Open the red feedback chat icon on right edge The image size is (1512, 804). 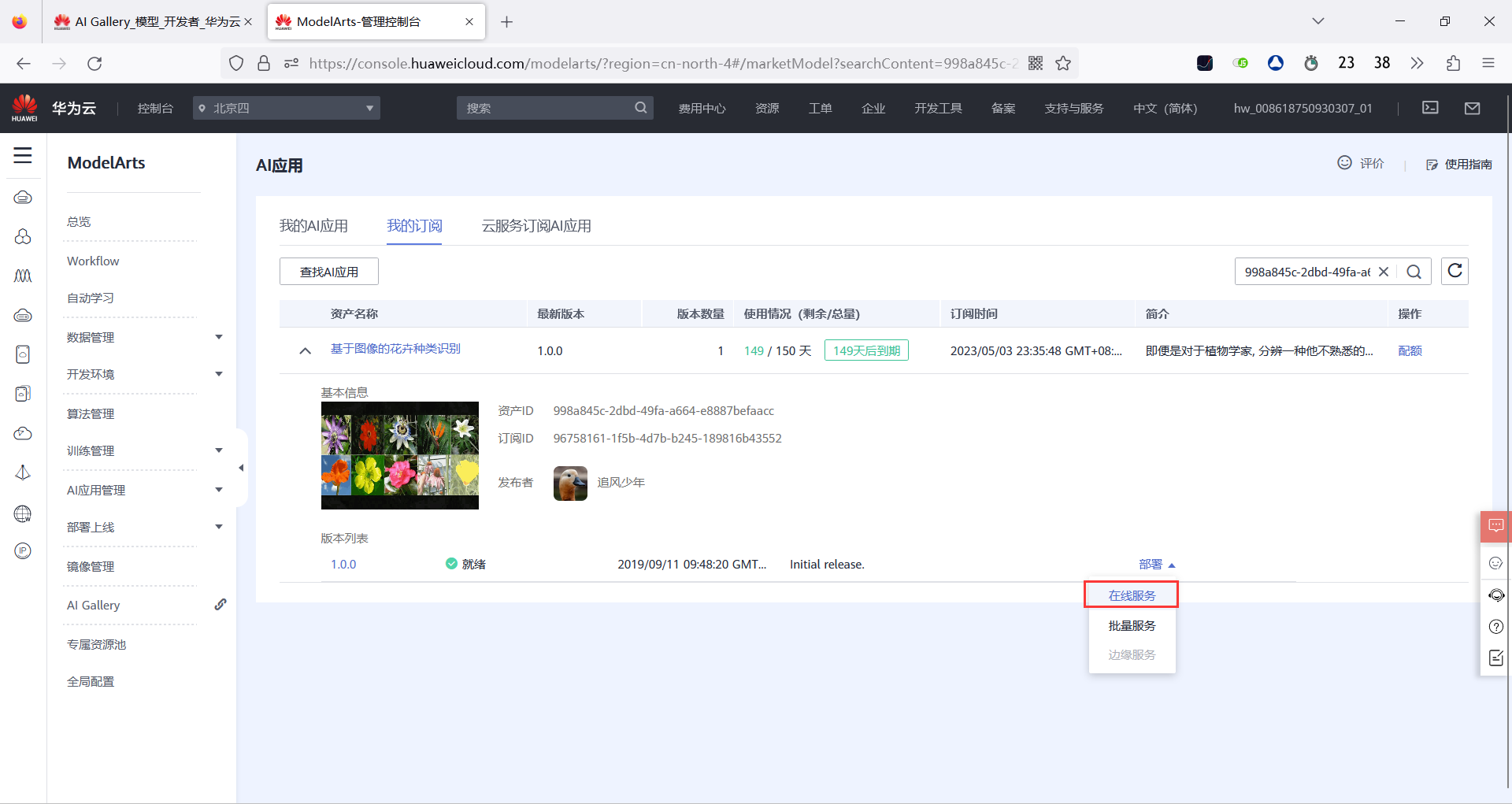(1495, 526)
